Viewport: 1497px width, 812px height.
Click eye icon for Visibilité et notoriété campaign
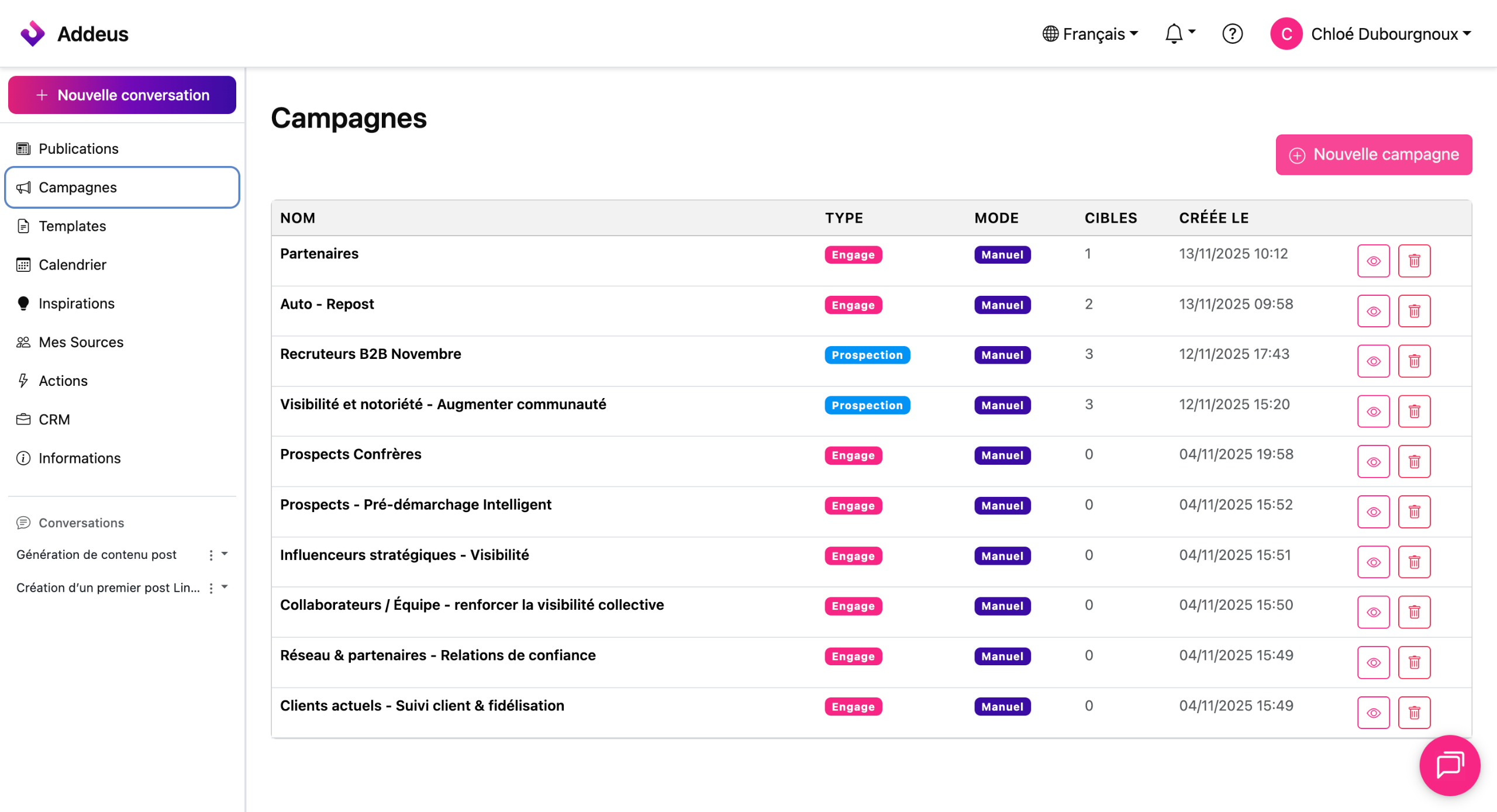1372,412
